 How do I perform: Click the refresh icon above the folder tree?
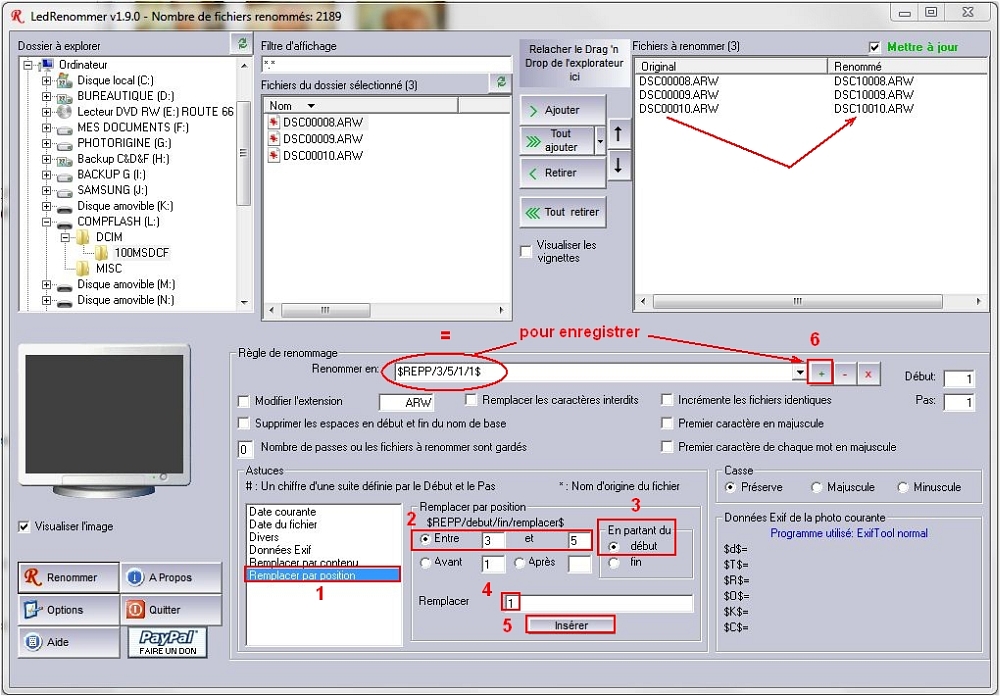coord(242,43)
